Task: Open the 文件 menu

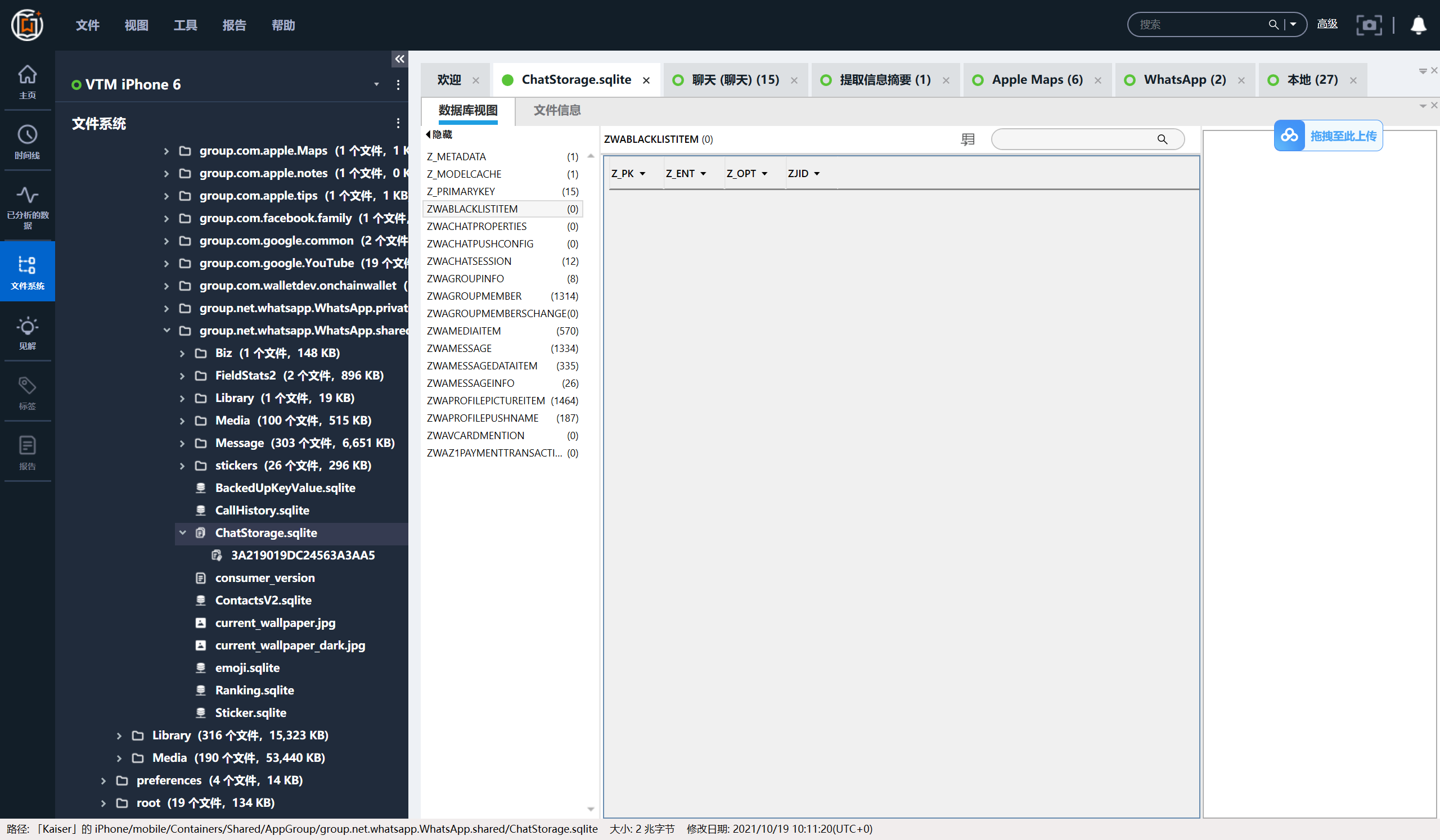Action: point(87,25)
